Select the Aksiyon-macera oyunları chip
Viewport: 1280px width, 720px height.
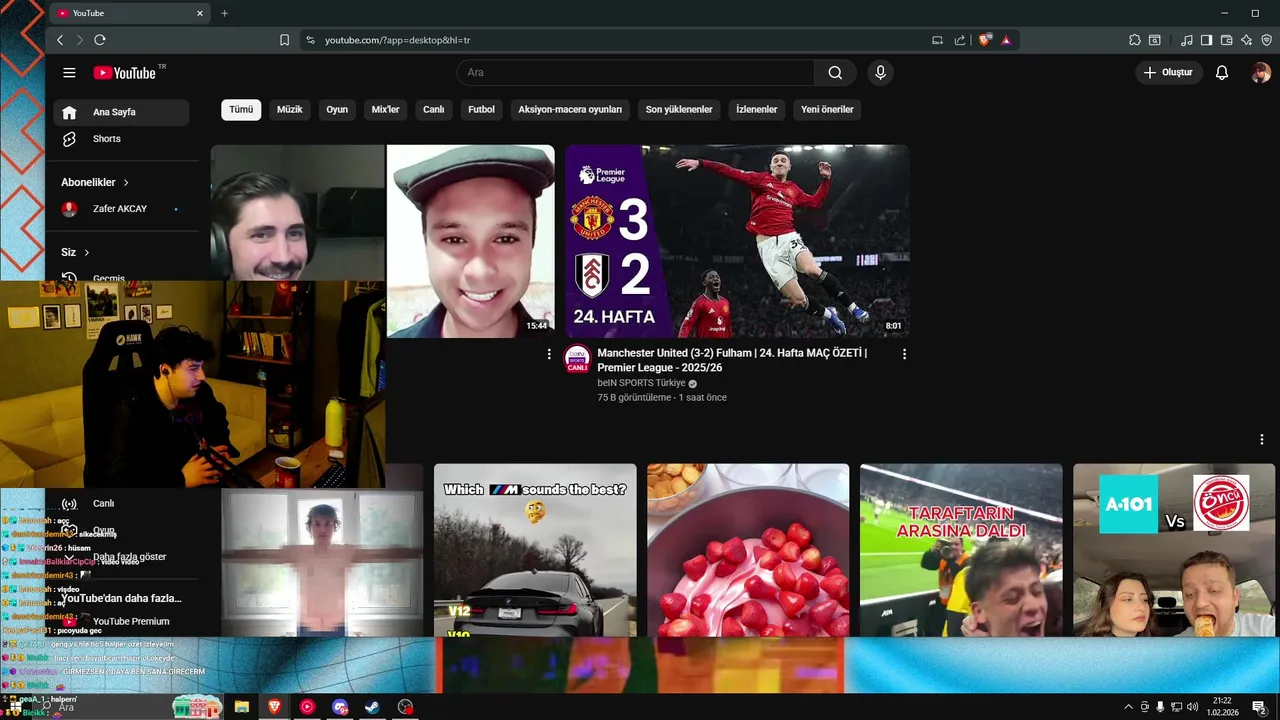[570, 109]
